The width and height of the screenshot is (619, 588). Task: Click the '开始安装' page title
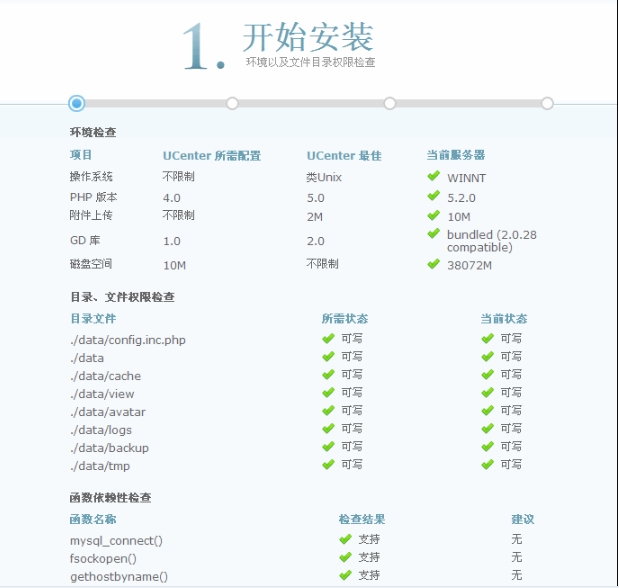coord(308,37)
